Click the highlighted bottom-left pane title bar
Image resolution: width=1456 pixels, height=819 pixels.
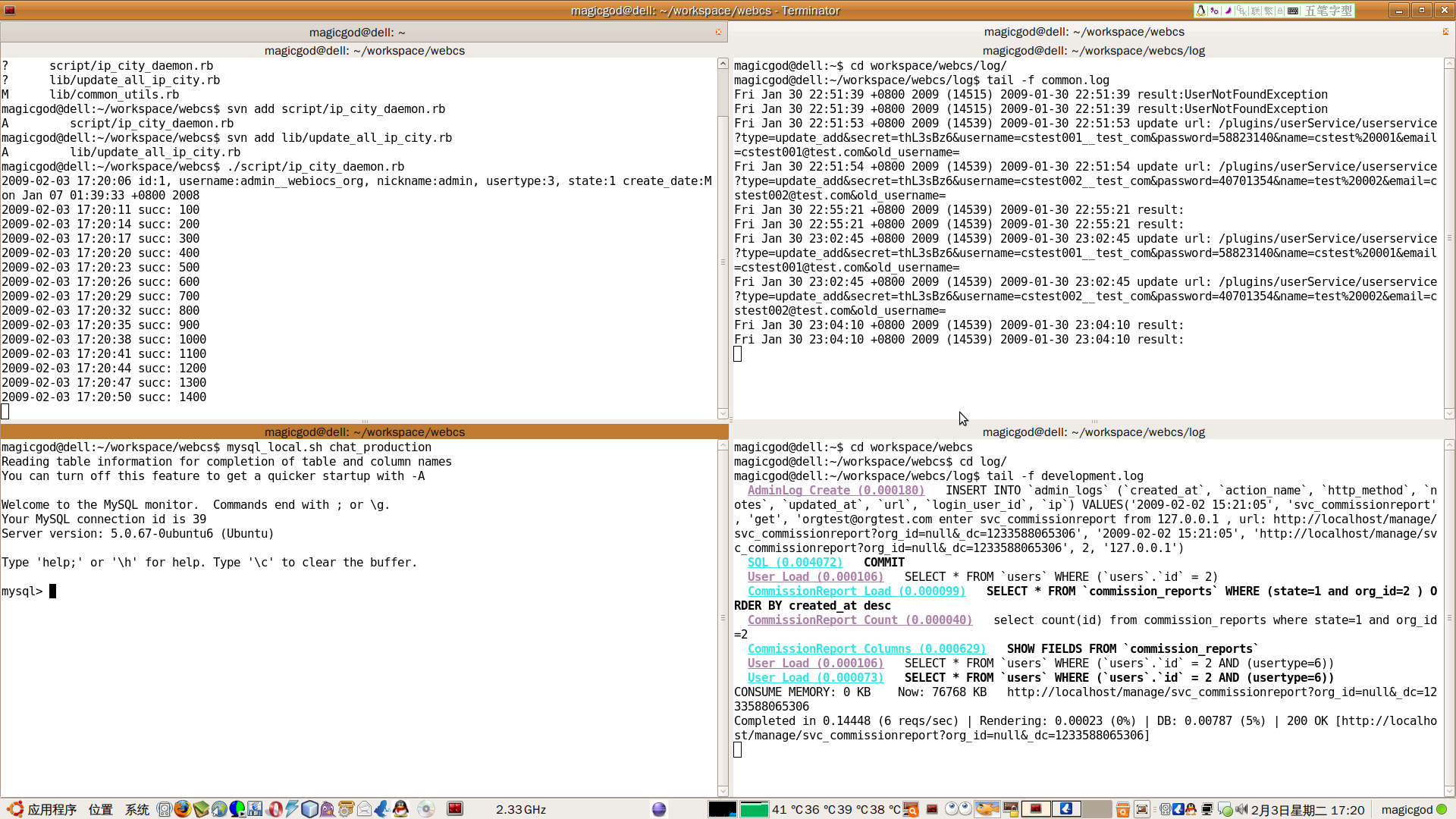(x=364, y=432)
